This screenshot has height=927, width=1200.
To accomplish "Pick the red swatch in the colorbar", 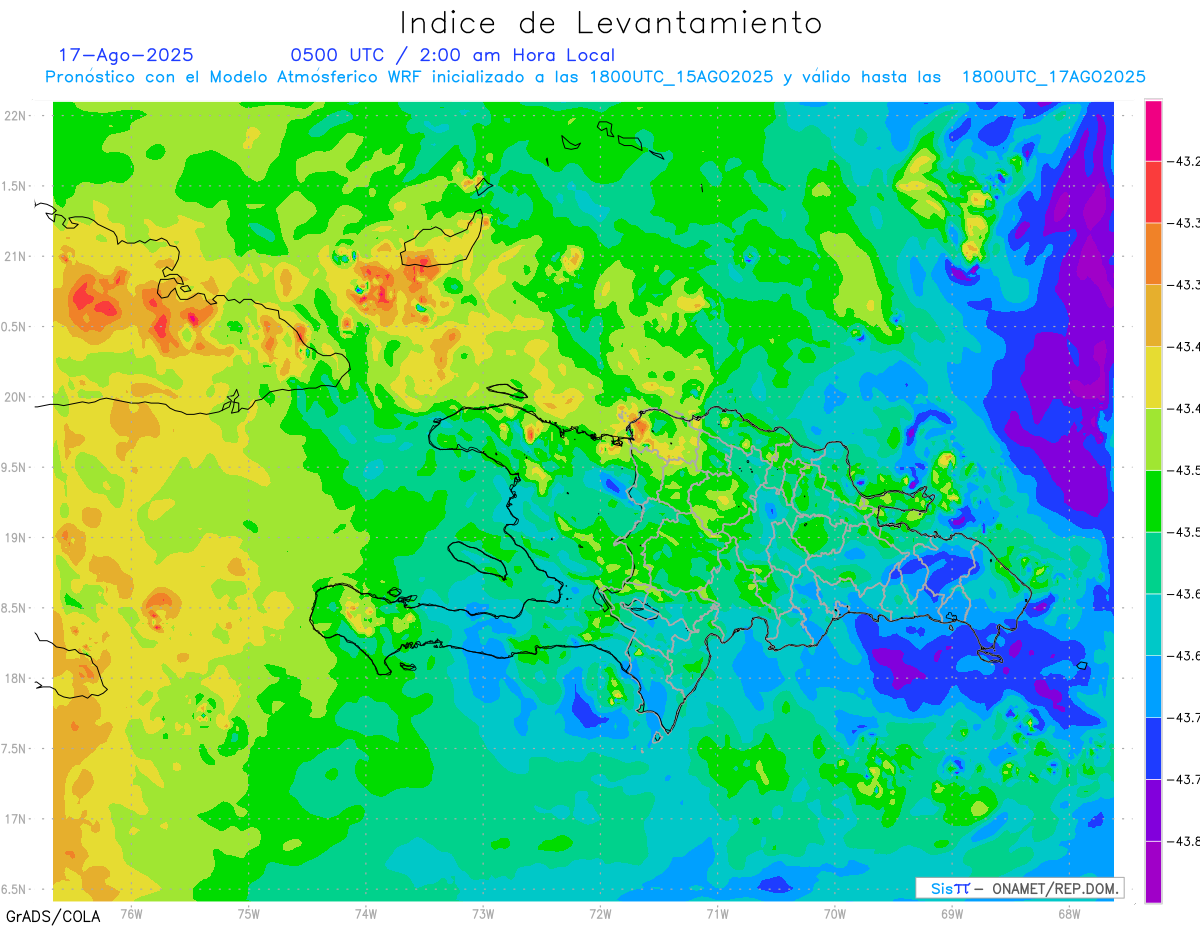I will [1153, 192].
